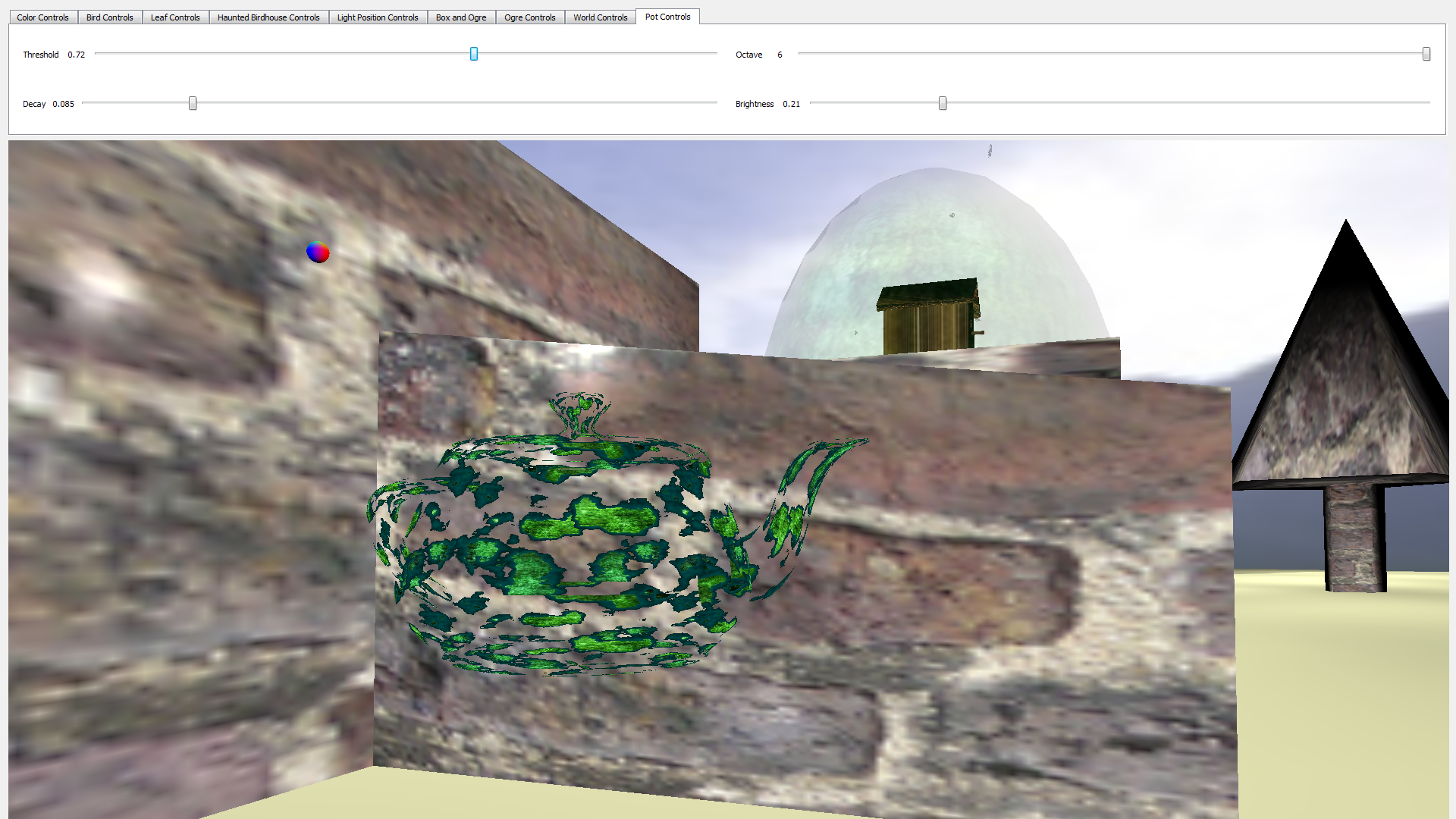The height and width of the screenshot is (819, 1456).
Task: Select Haunted Birdhouse Controls tab
Action: (268, 17)
